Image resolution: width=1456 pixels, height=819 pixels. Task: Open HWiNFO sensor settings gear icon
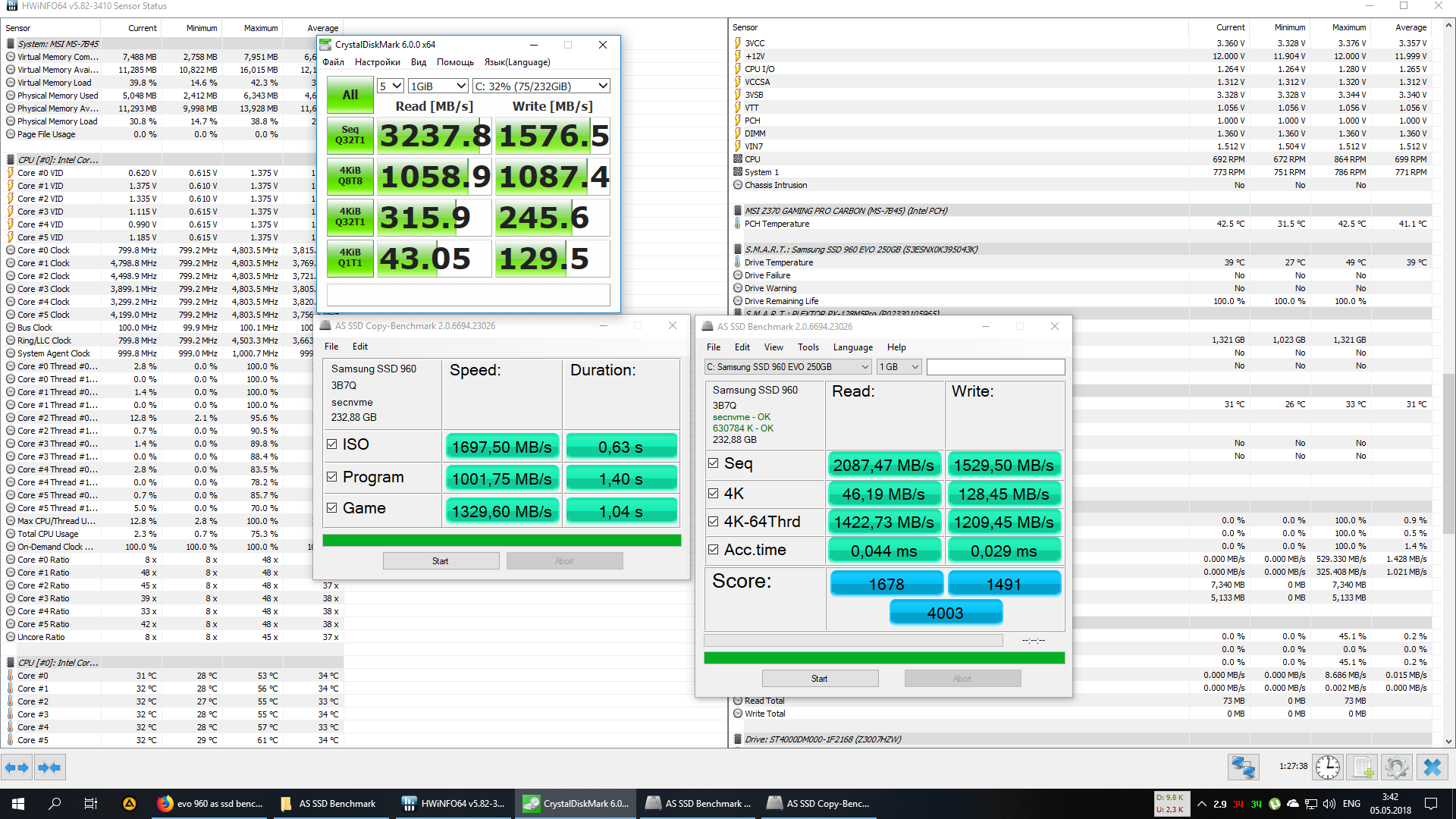pyautogui.click(x=1396, y=767)
